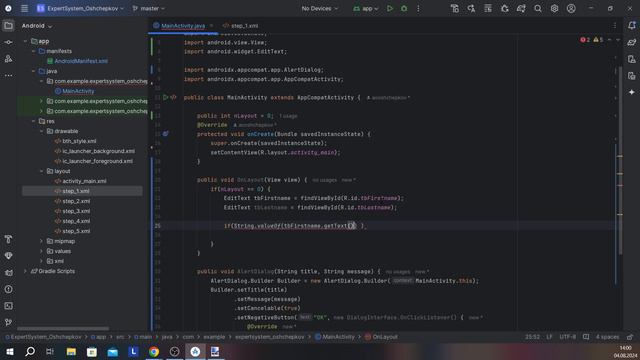Open Google Chrome from the taskbar
The width and height of the screenshot is (640, 360).
(x=154, y=351)
